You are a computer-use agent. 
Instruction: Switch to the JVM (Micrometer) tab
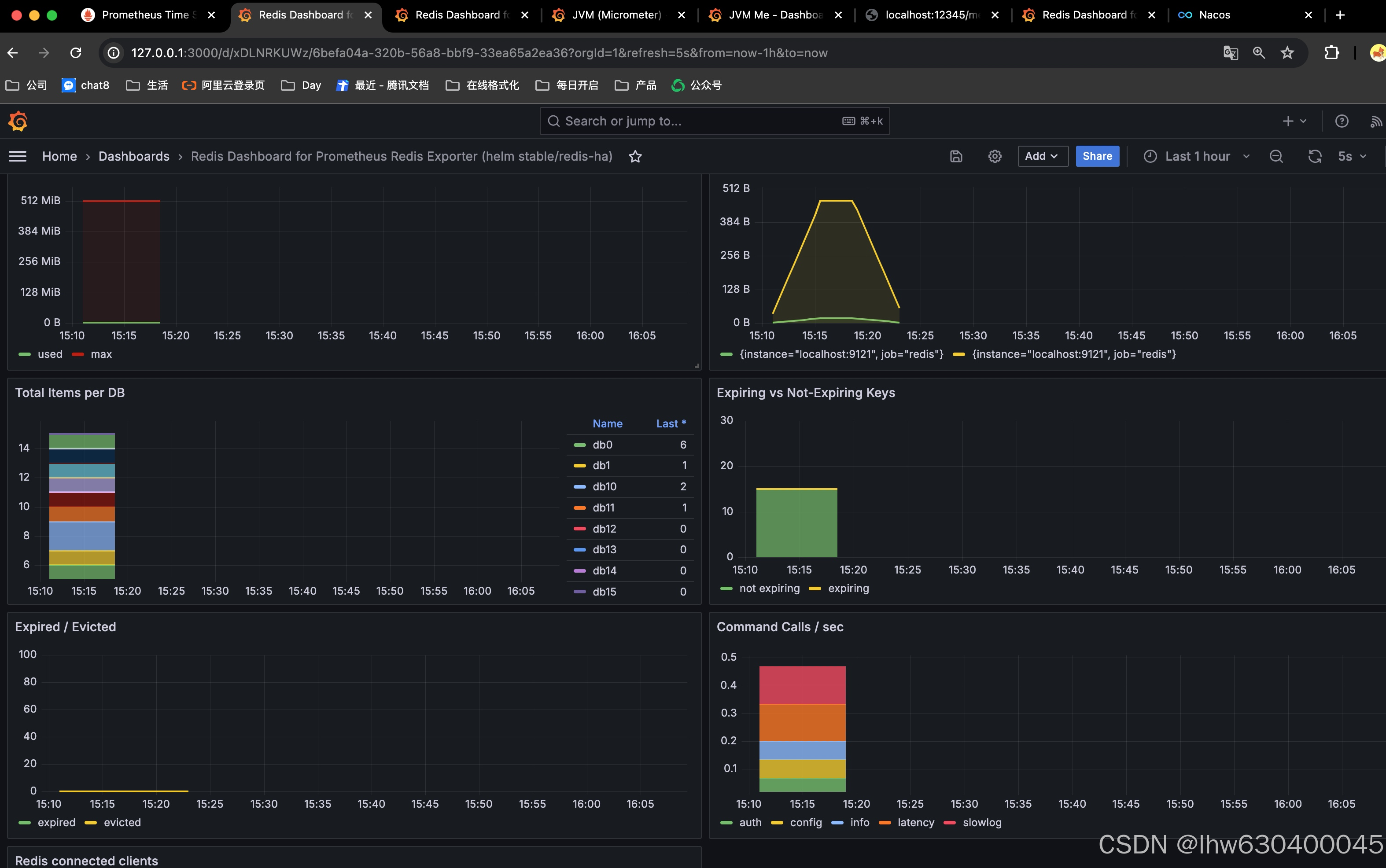click(x=617, y=15)
